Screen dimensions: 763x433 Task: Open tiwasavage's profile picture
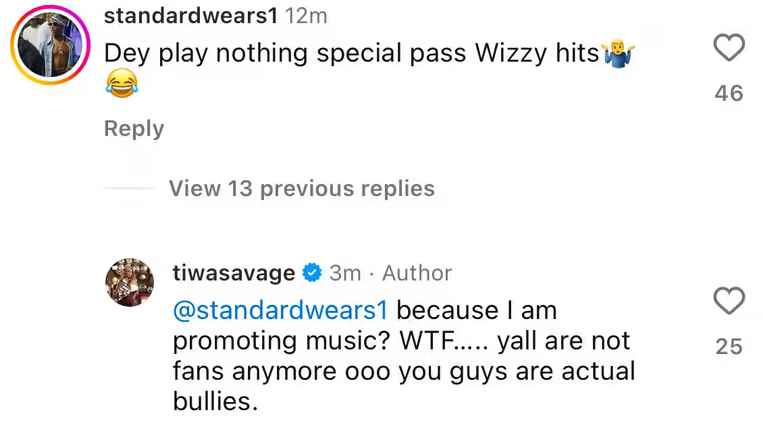[129, 282]
